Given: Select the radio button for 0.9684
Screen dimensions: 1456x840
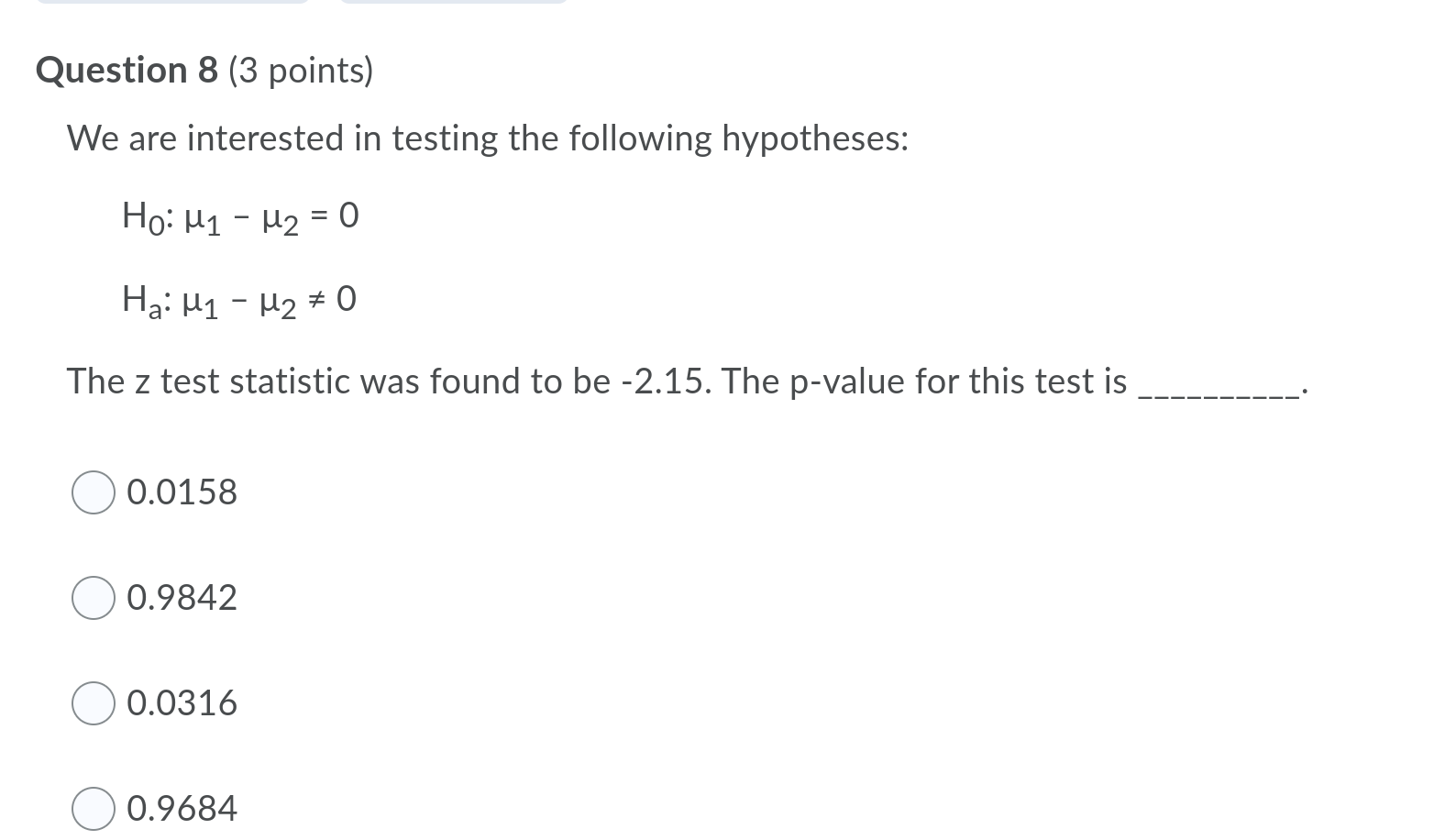Looking at the screenshot, I should [92, 809].
